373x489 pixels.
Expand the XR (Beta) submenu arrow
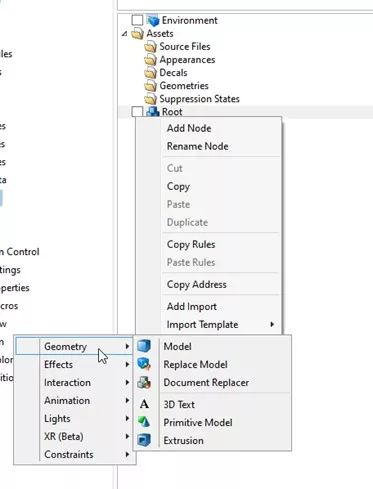127,436
